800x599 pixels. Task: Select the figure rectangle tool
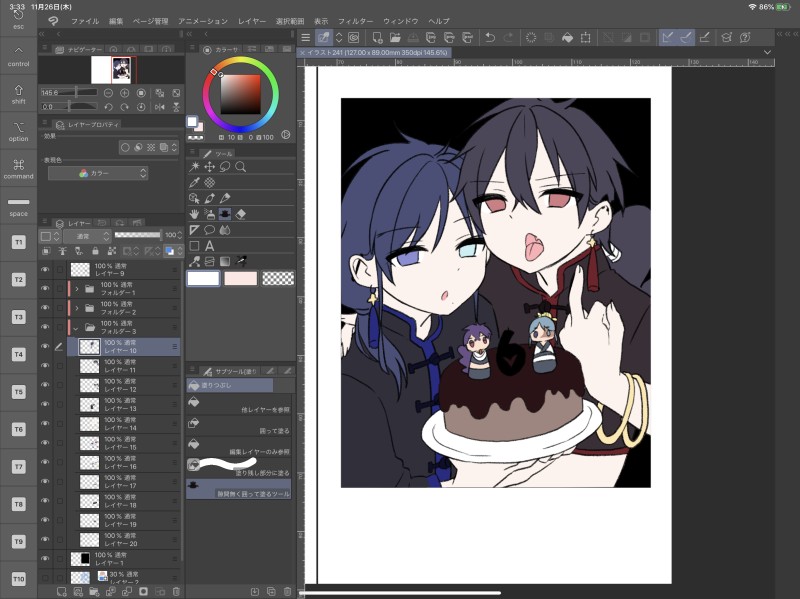pyautogui.click(x=194, y=246)
